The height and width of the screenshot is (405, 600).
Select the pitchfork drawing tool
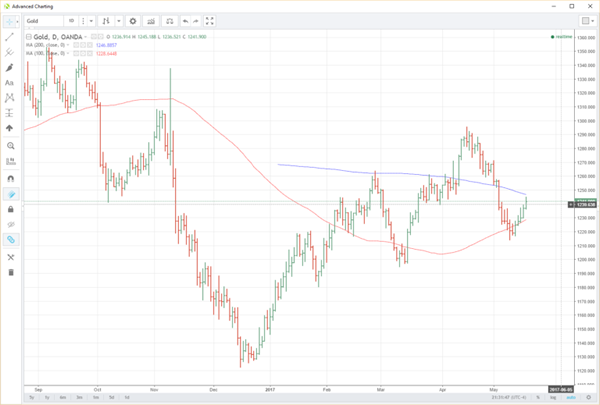tap(10, 52)
